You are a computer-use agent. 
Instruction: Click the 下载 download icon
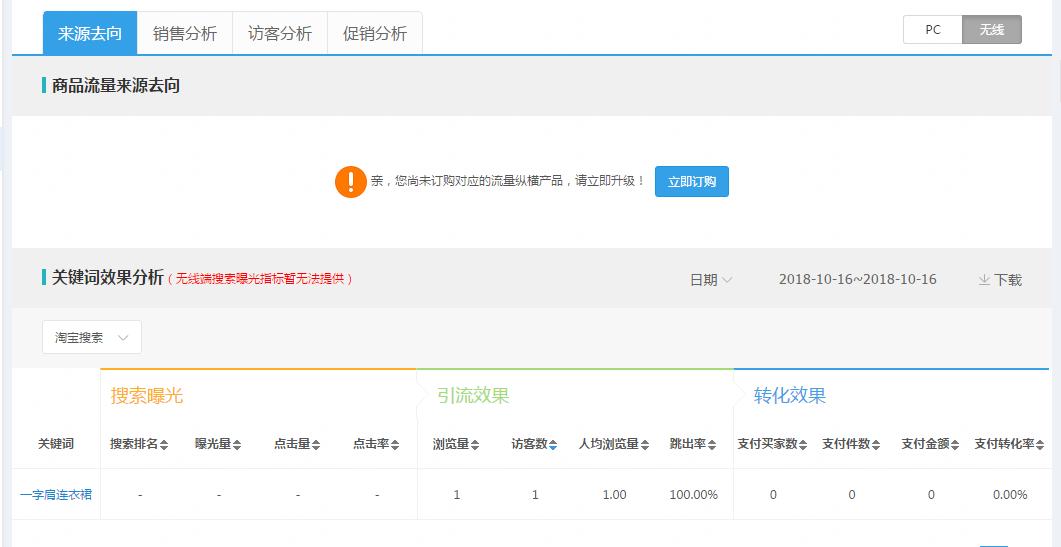click(x=984, y=280)
